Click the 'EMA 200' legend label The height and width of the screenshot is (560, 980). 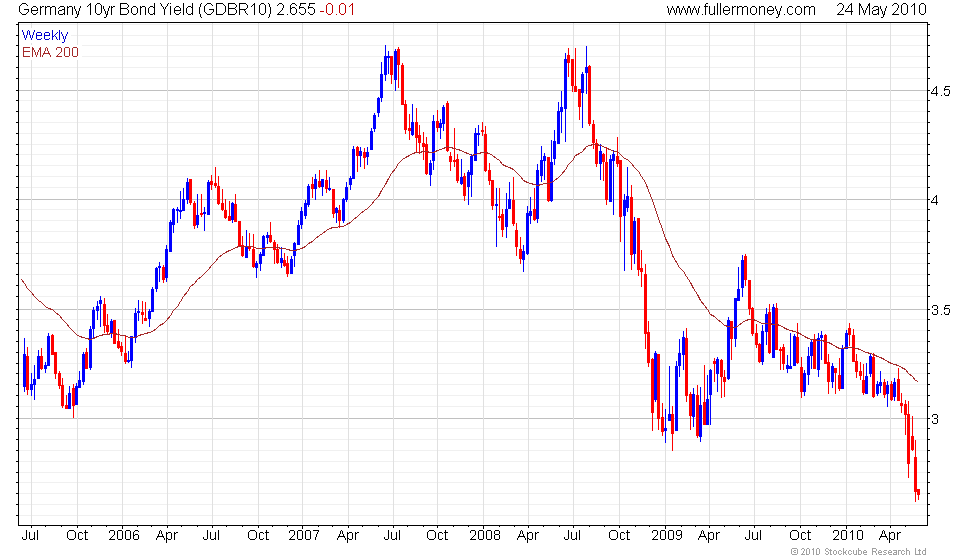[x=50, y=52]
